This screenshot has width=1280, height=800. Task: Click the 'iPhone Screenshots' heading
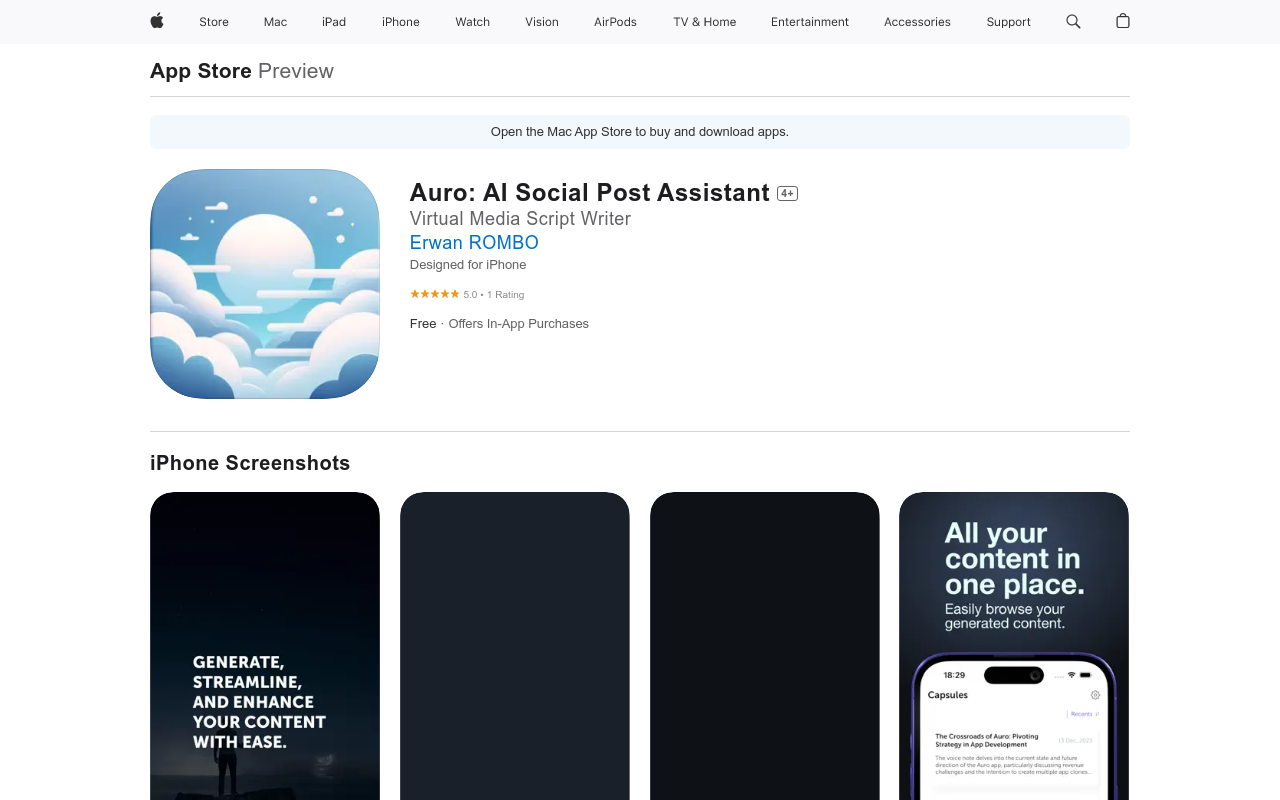250,463
